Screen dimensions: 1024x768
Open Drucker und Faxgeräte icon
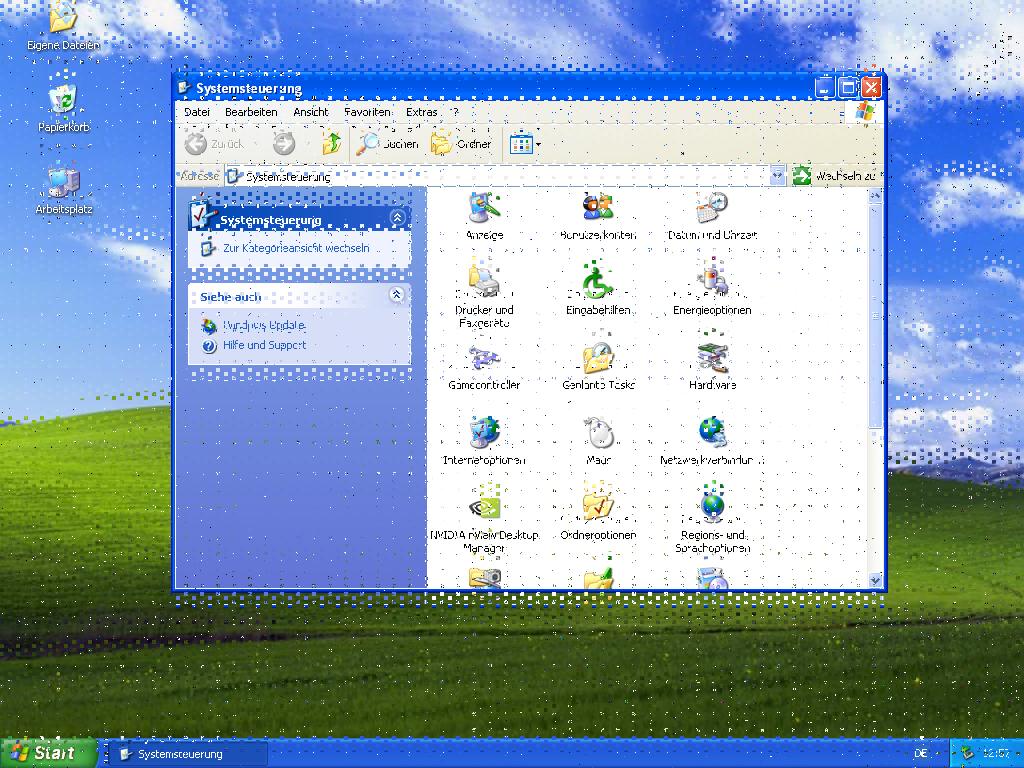click(484, 294)
